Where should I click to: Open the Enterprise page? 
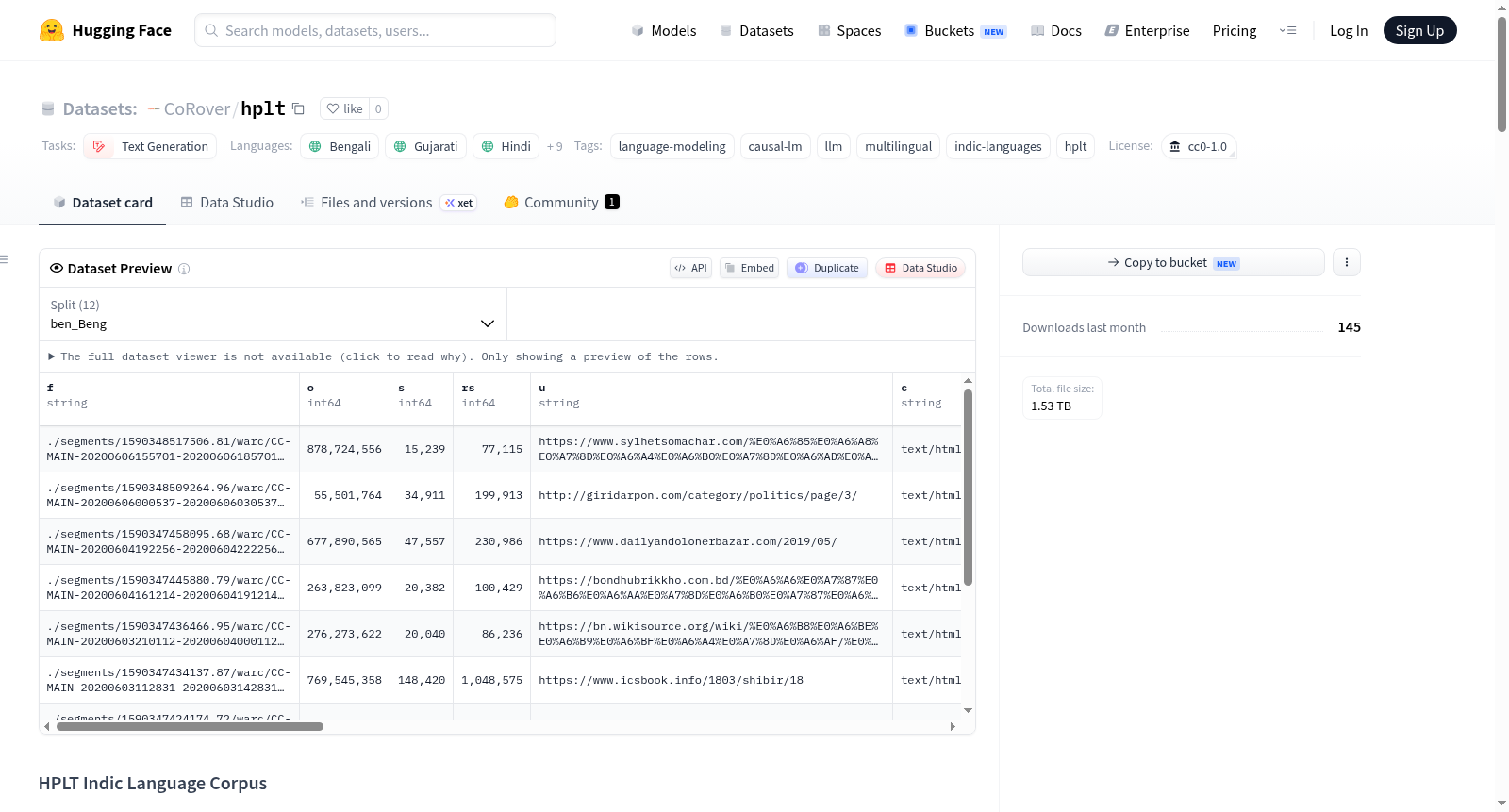(1147, 30)
